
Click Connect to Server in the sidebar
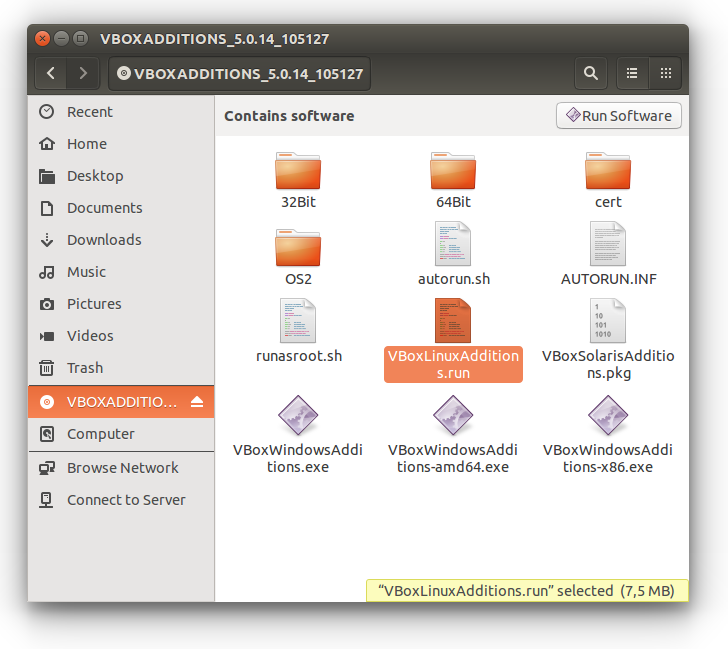pos(121,500)
